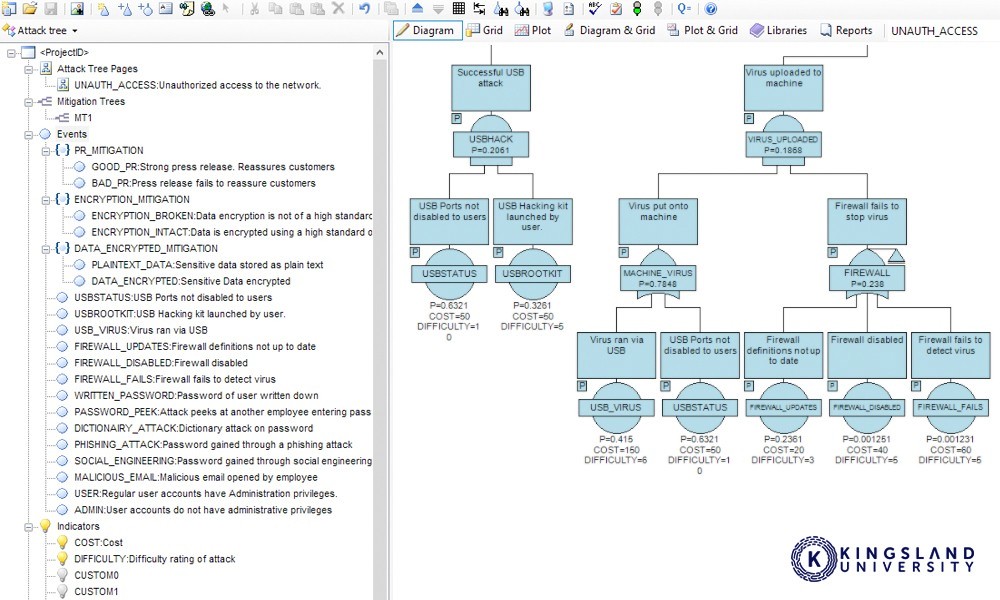Image resolution: width=1000 pixels, height=600 pixels.
Task: Select the FIREWALL_DISABLED tree row
Action: pyautogui.click(x=161, y=363)
